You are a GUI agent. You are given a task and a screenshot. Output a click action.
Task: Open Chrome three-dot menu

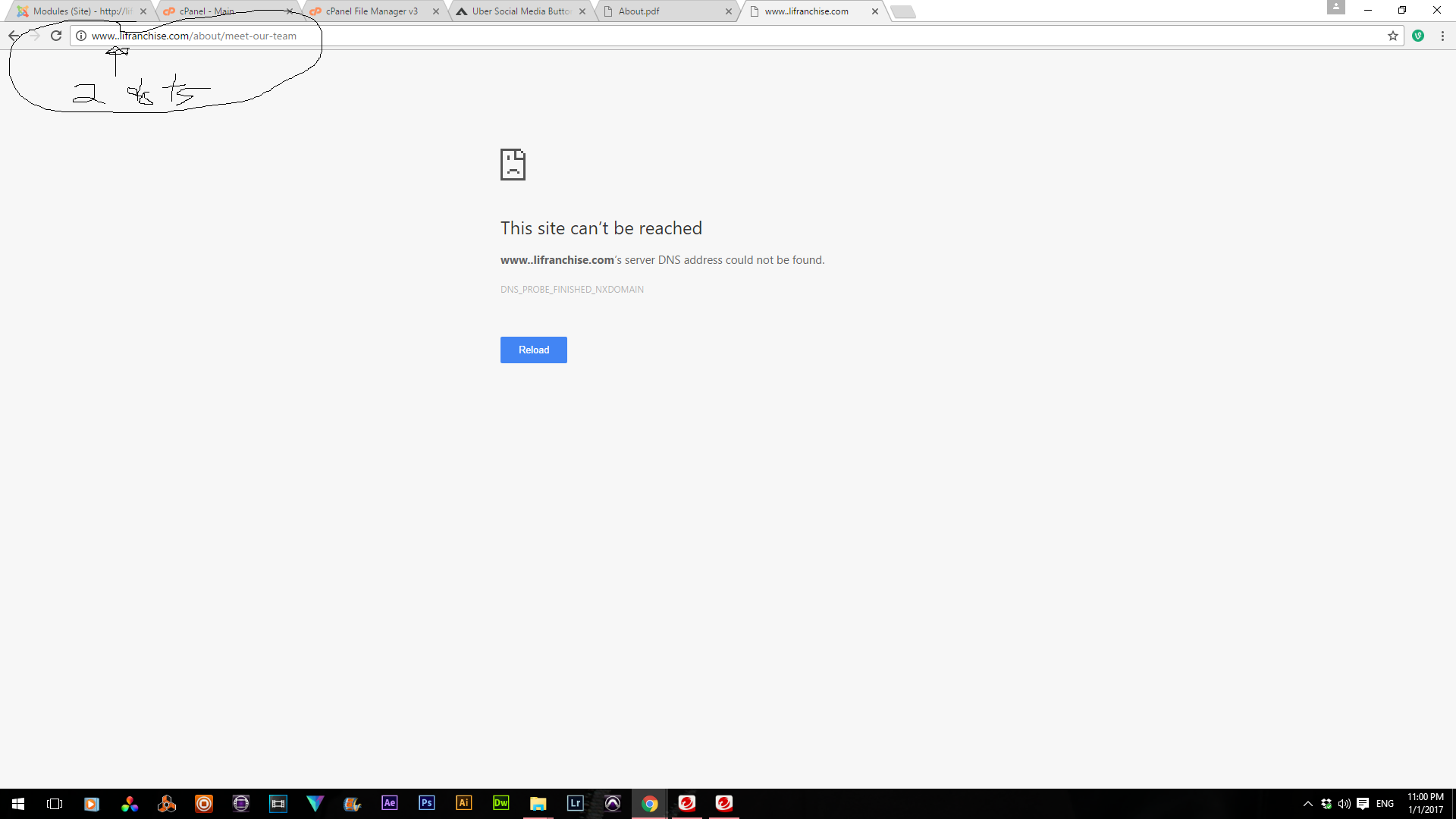(x=1442, y=36)
